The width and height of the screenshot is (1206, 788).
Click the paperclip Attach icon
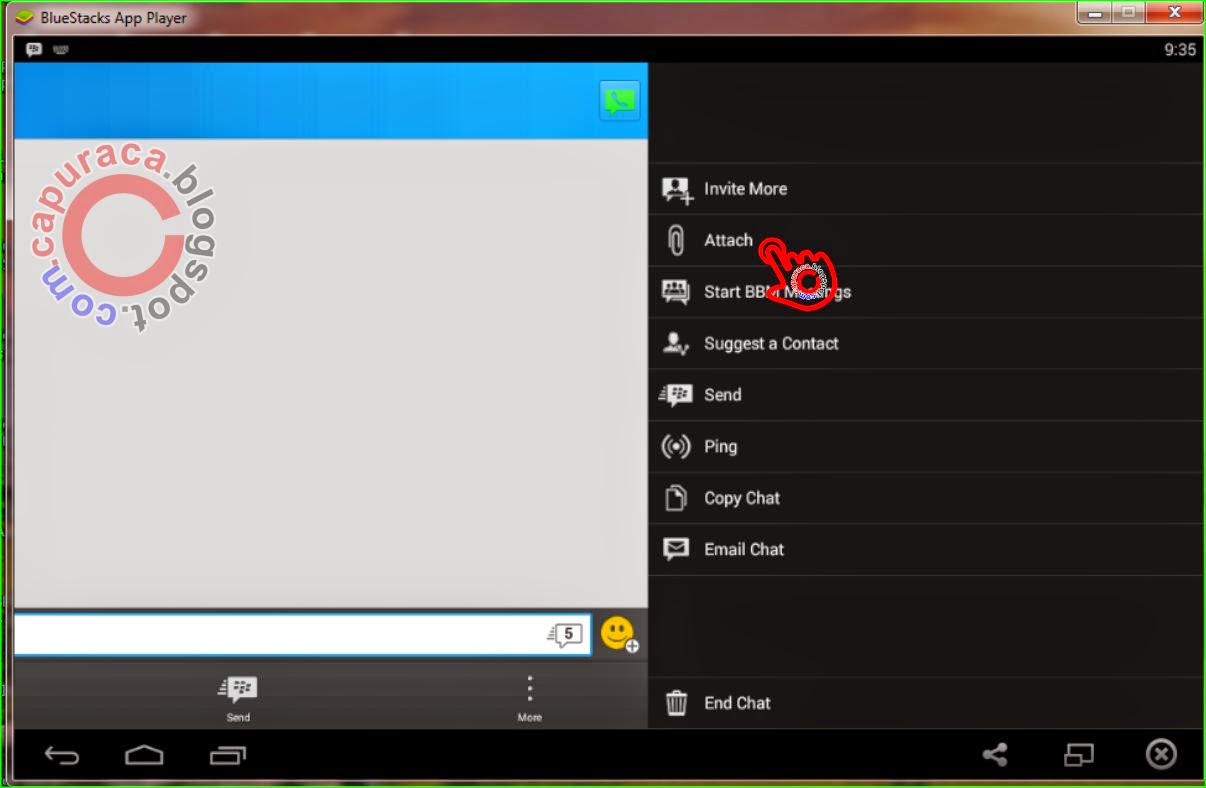[676, 241]
